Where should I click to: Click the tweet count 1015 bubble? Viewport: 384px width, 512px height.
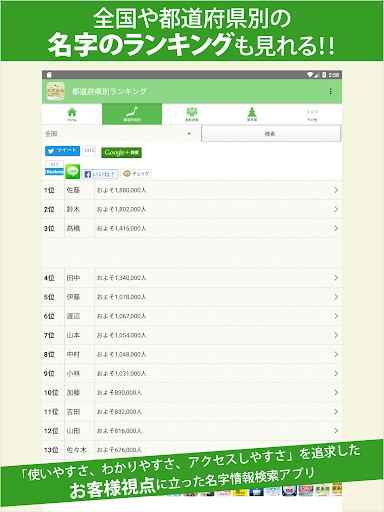coord(89,151)
